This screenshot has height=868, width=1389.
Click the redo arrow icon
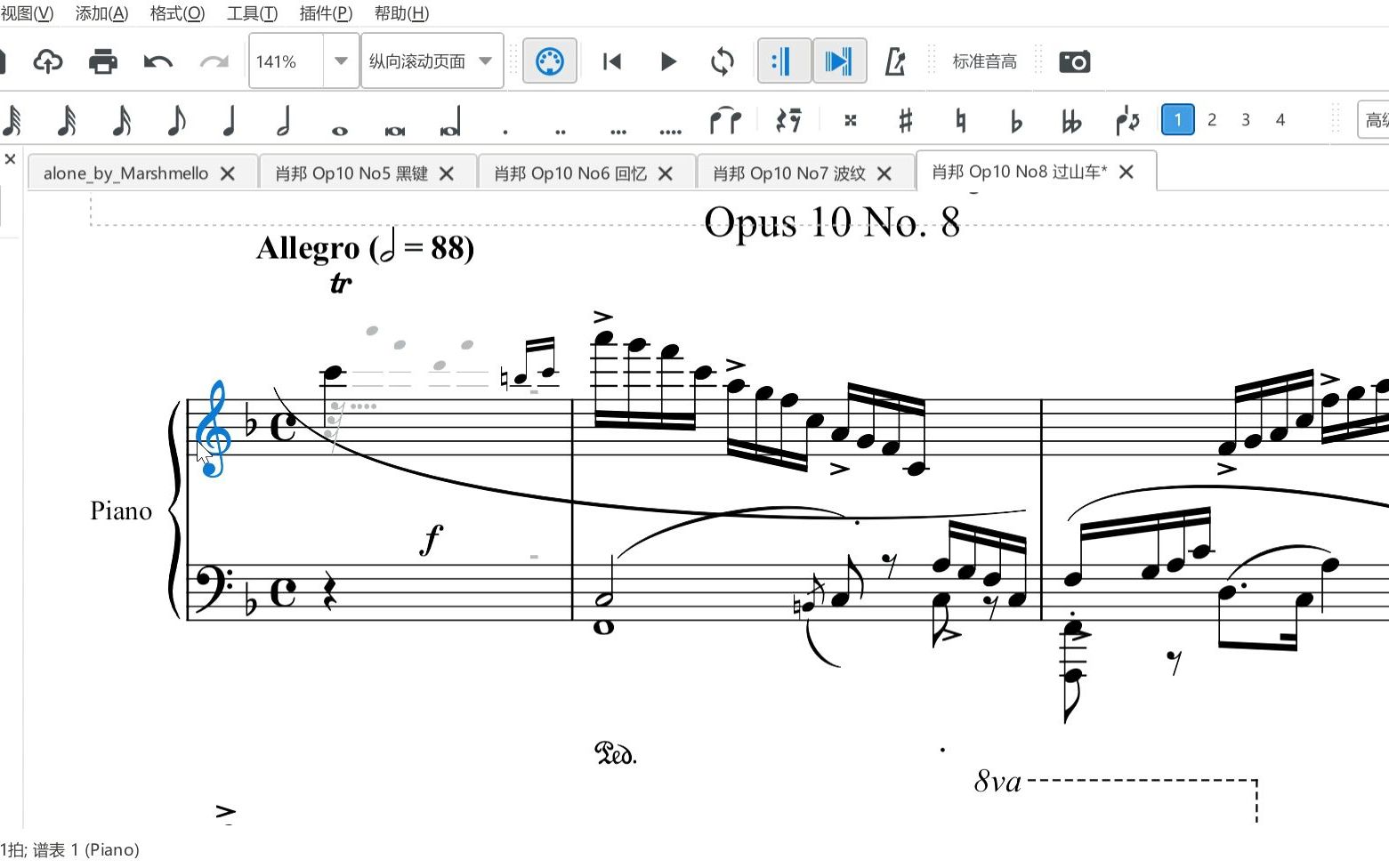click(x=214, y=61)
